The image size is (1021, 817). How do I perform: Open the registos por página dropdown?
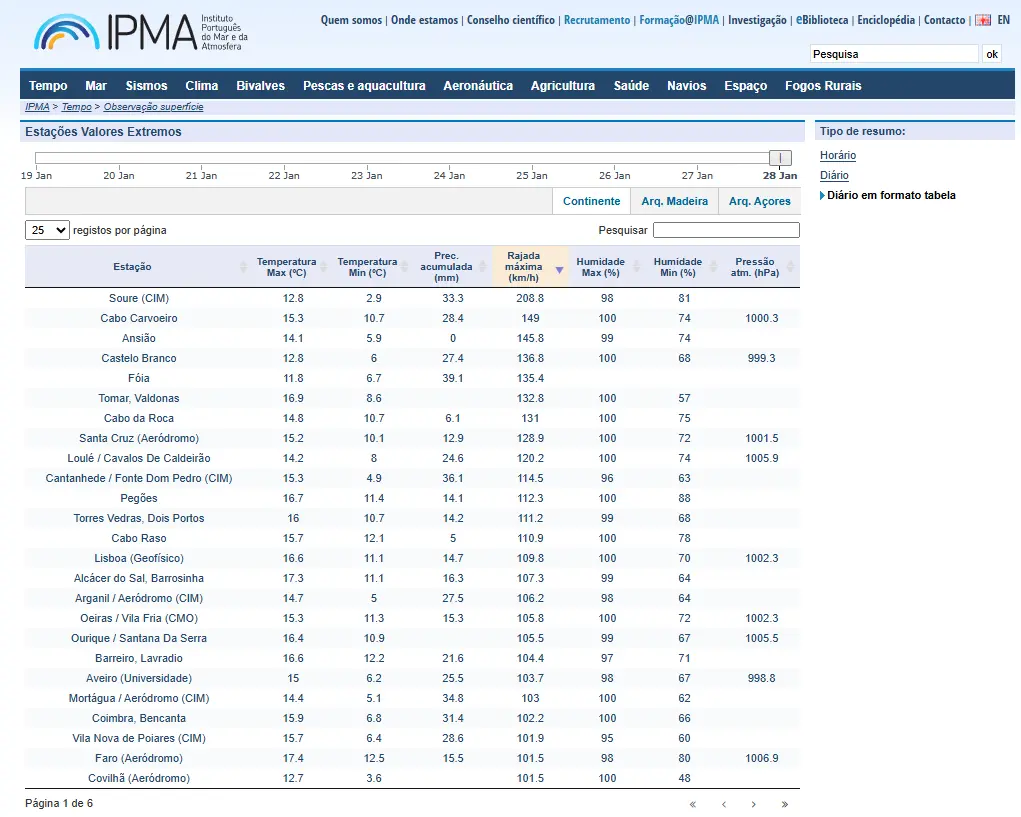(47, 230)
